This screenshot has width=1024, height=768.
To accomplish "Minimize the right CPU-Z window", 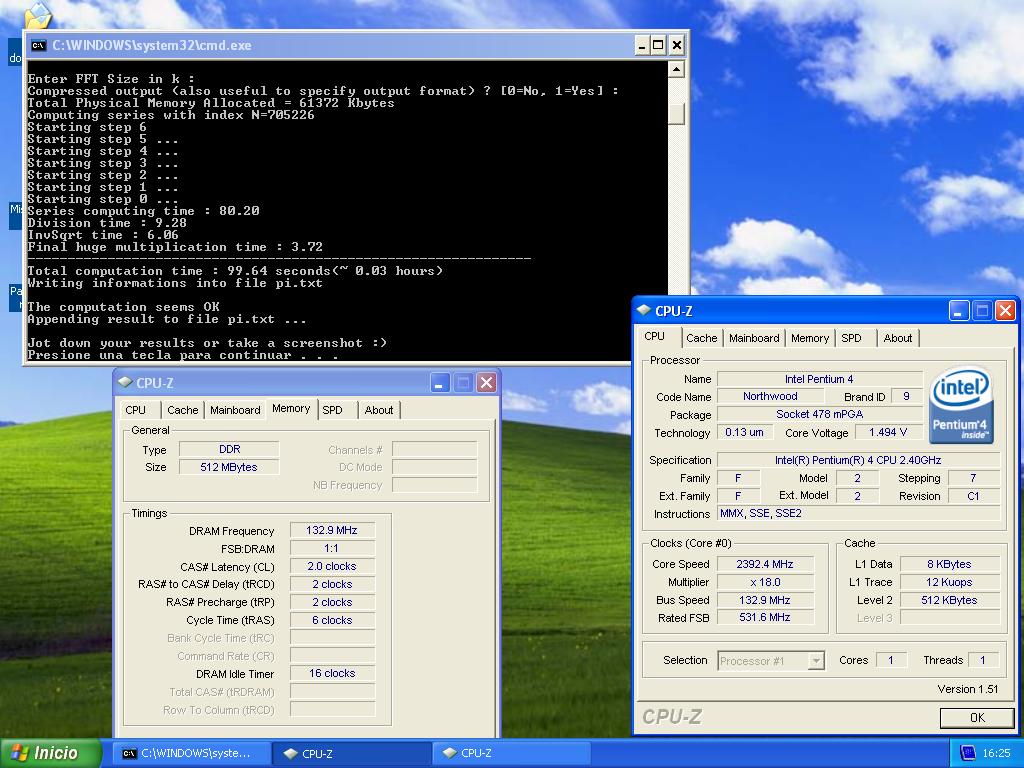I will pyautogui.click(x=959, y=311).
